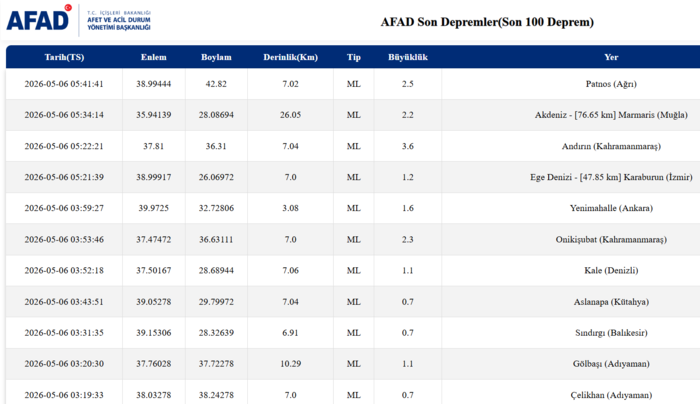Select date 2026-05-06 03:20:30
Screen dimensions: 700x404
64,364
